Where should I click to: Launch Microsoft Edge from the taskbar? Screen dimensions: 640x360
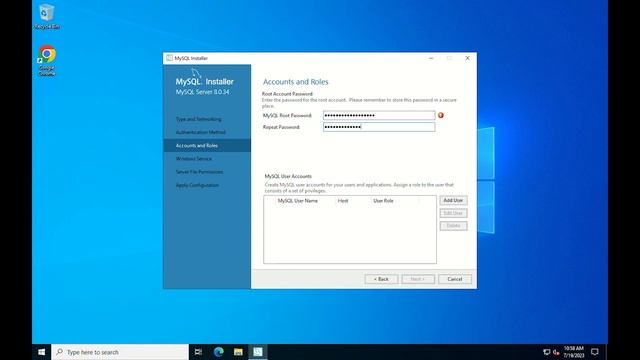(x=218, y=352)
